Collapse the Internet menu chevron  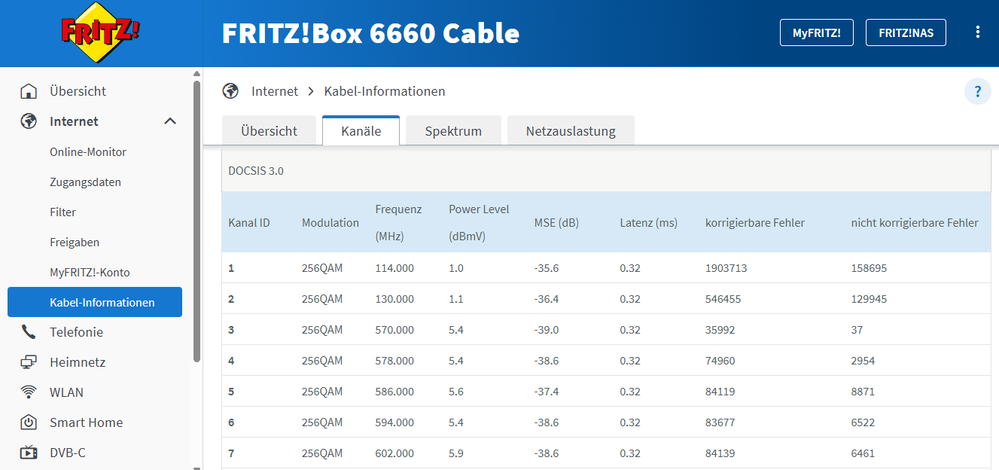pyautogui.click(x=170, y=122)
